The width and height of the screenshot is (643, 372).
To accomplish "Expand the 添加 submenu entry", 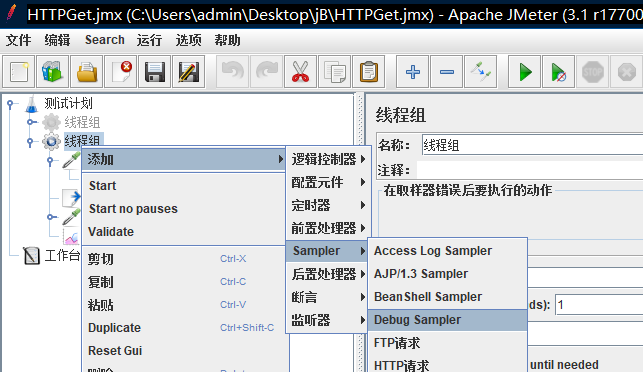I will click(184, 159).
